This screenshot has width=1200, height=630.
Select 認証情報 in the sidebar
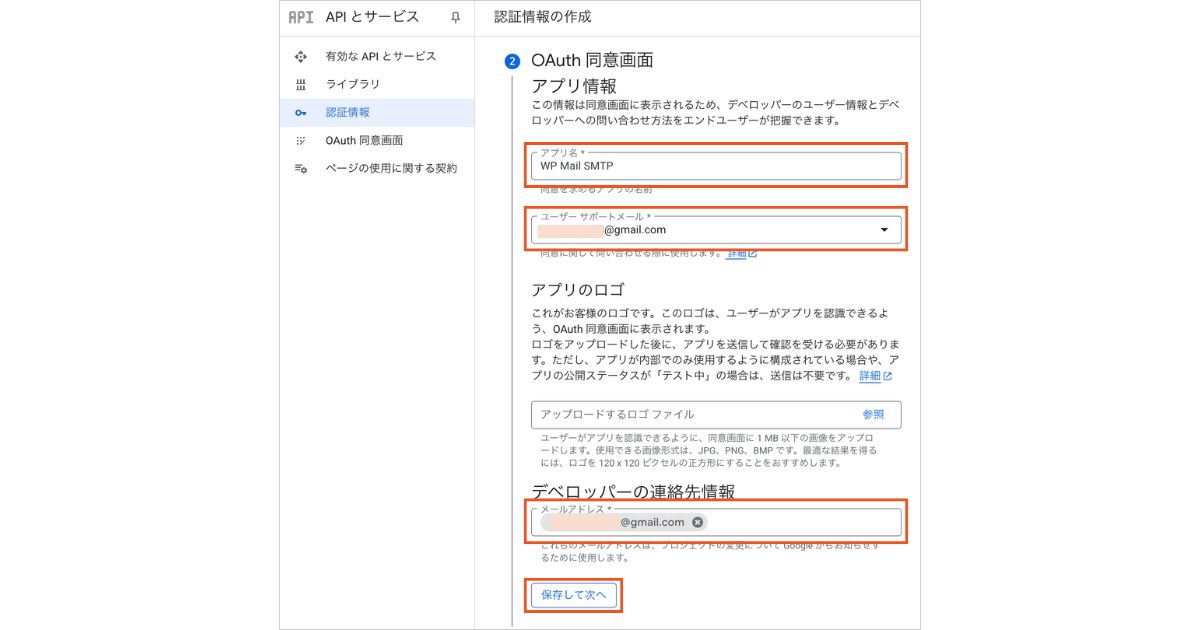click(347, 113)
